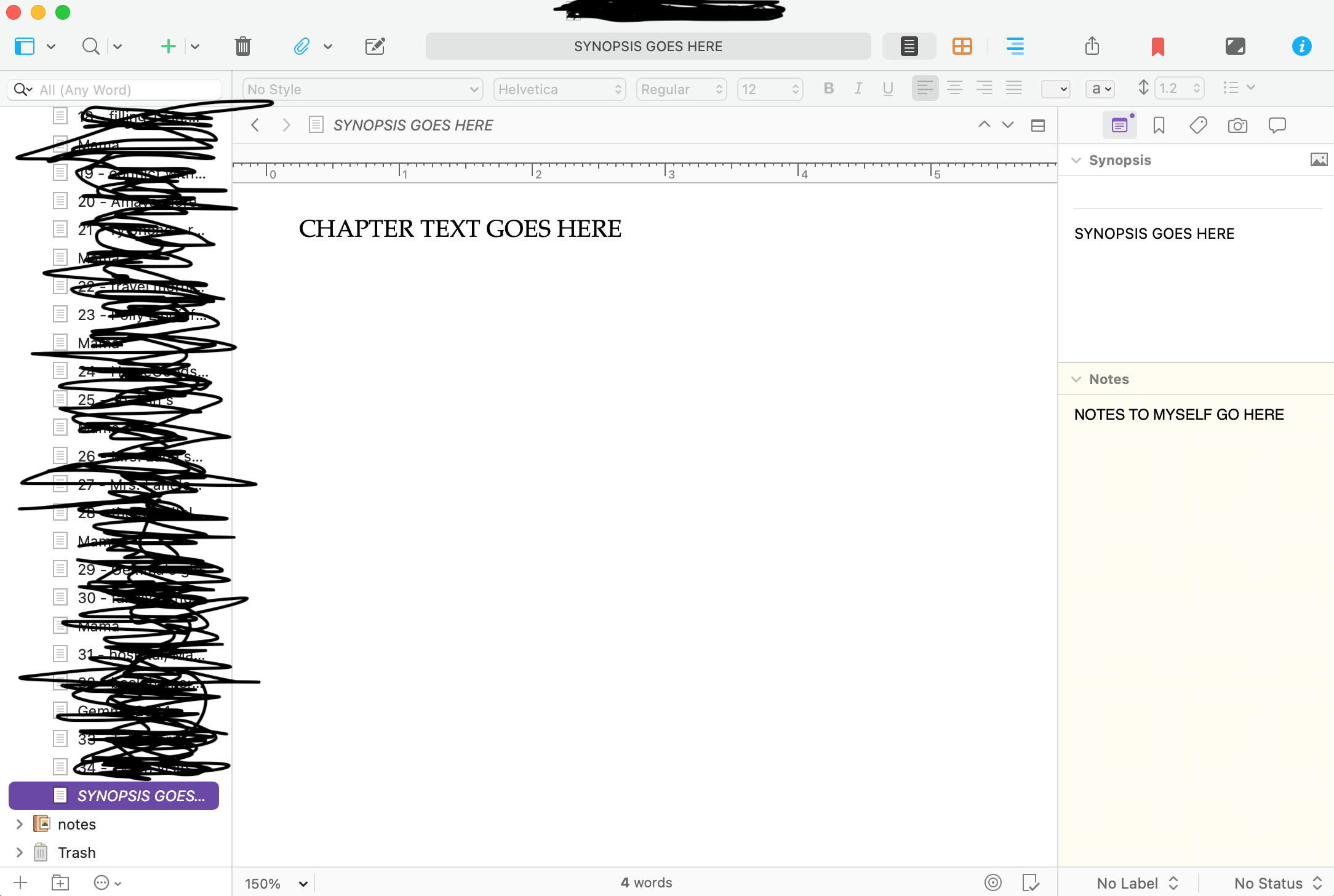Open the Regular typeface dropdown
Viewport: 1334px width, 896px height.
pos(681,89)
